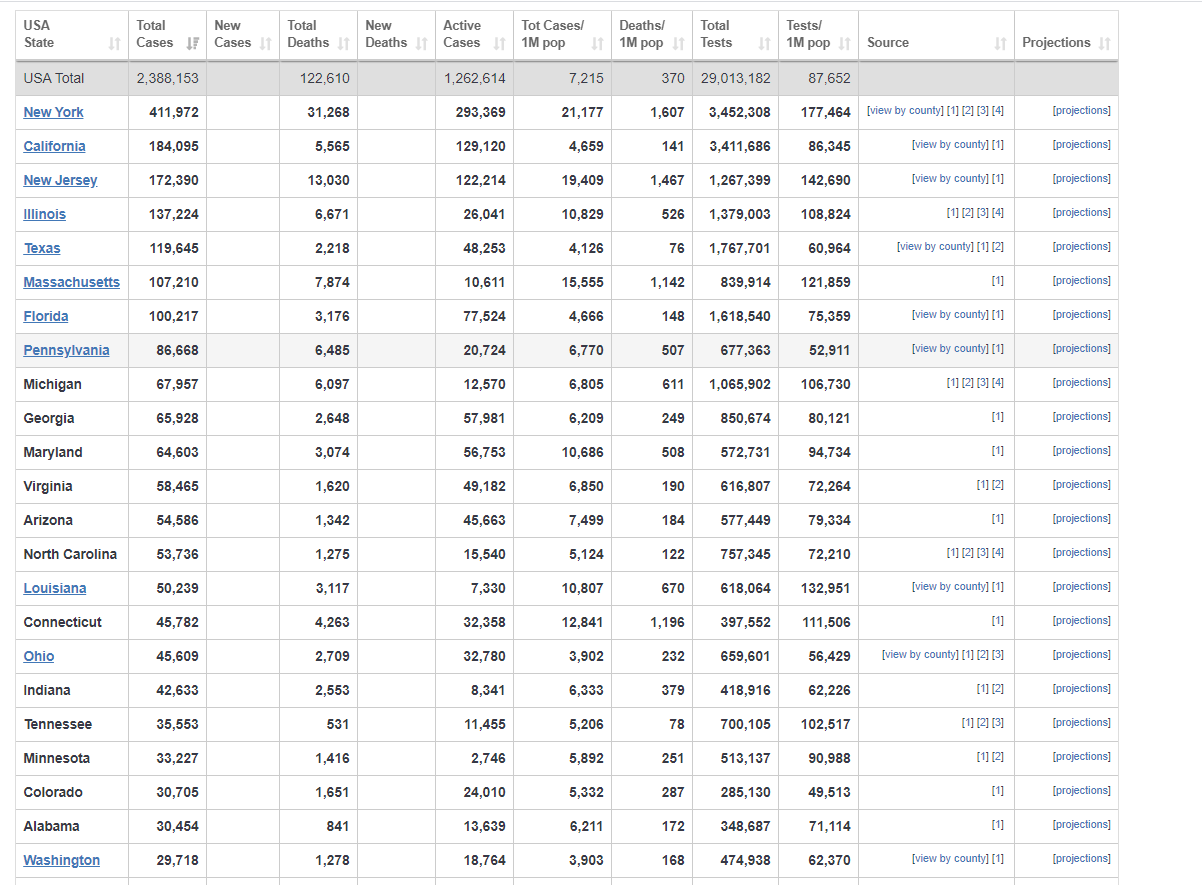Sort table by Total Cases sort arrow

(192, 44)
